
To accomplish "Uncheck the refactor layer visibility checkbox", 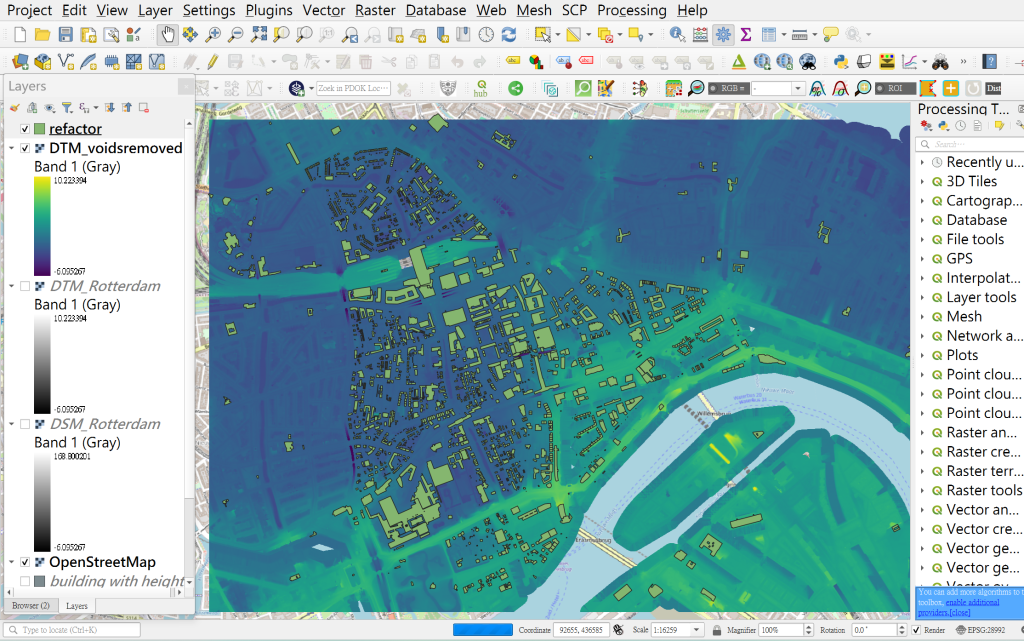I will point(25,129).
